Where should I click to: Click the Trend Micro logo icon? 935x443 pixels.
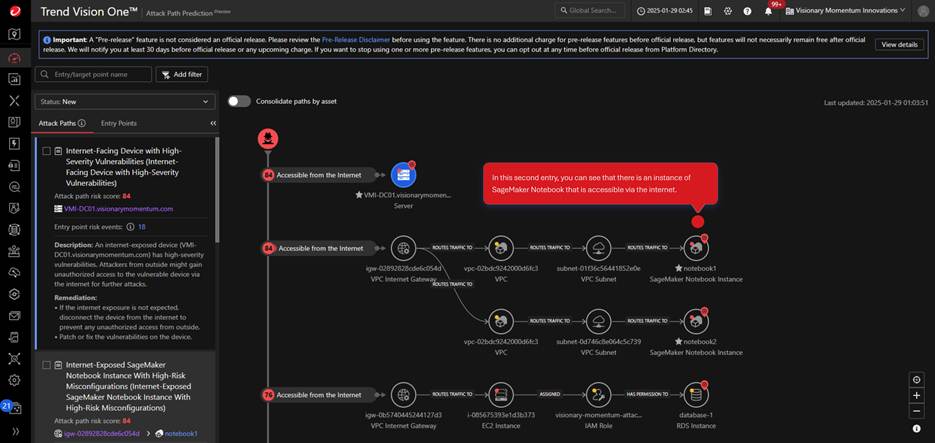14,11
